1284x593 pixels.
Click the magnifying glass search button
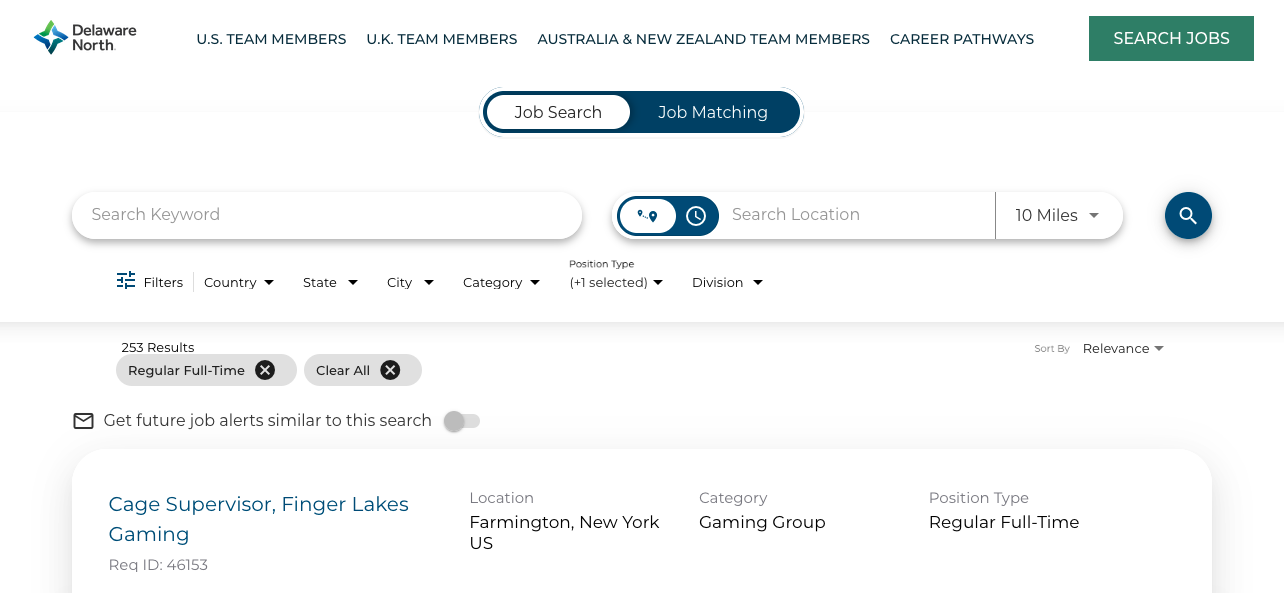point(1188,215)
